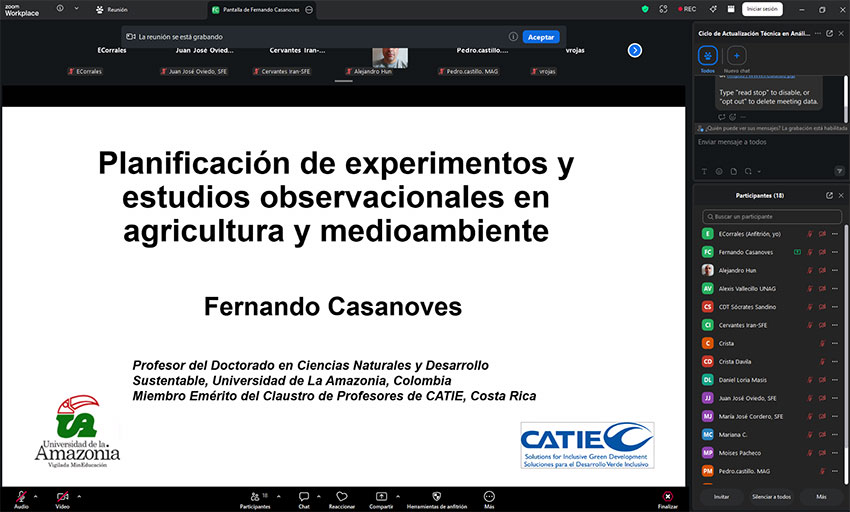The image size is (850, 512).
Task: Open the Chat panel icon
Action: point(304,496)
